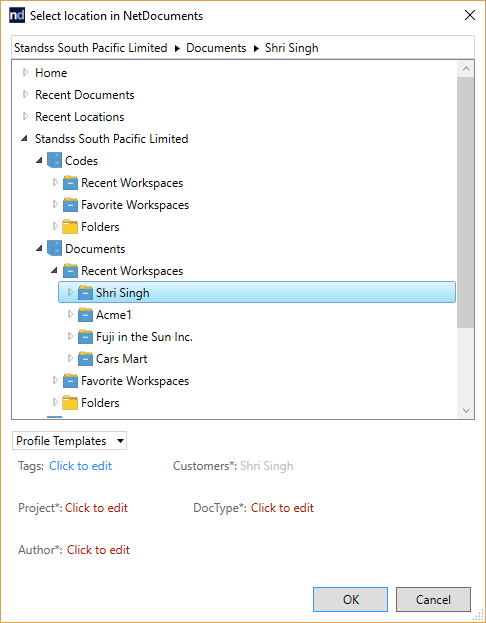Viewport: 486px width, 623px height.
Task: Click the vertical scrollbar thumb
Action: 466,203
